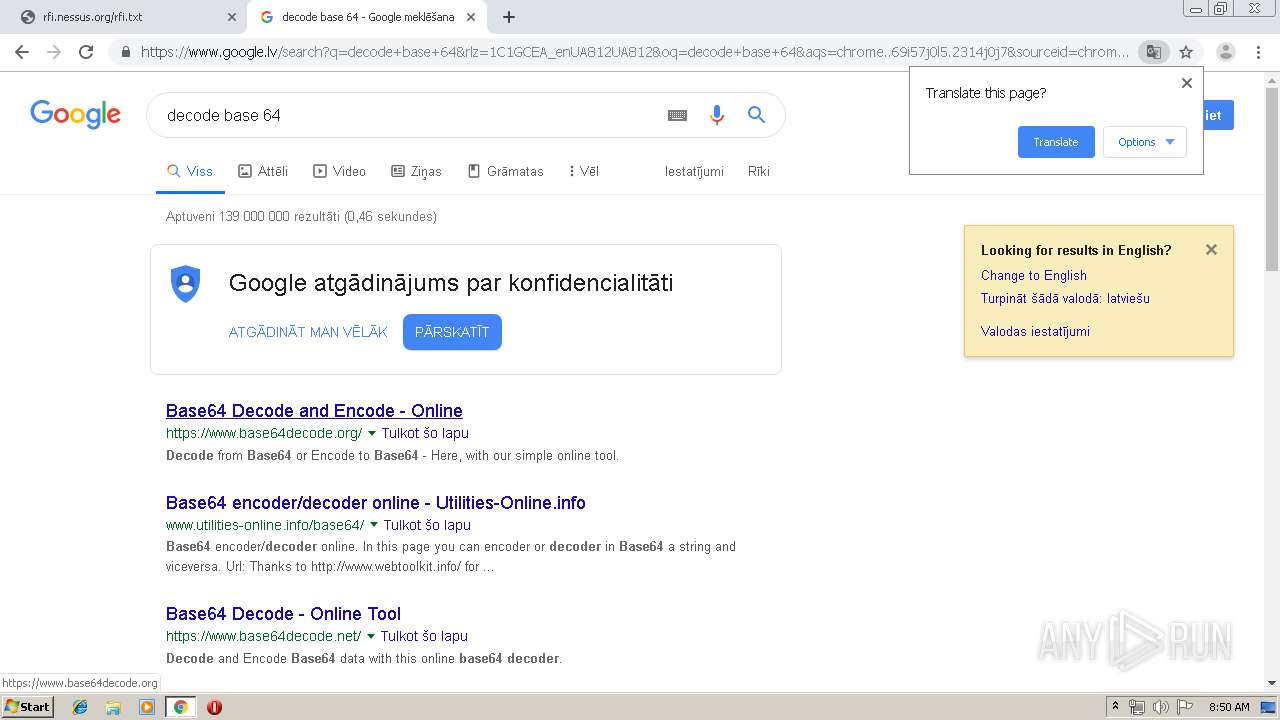
Task: Click Tulkot šo lapu for utilities-online.info
Action: point(427,525)
